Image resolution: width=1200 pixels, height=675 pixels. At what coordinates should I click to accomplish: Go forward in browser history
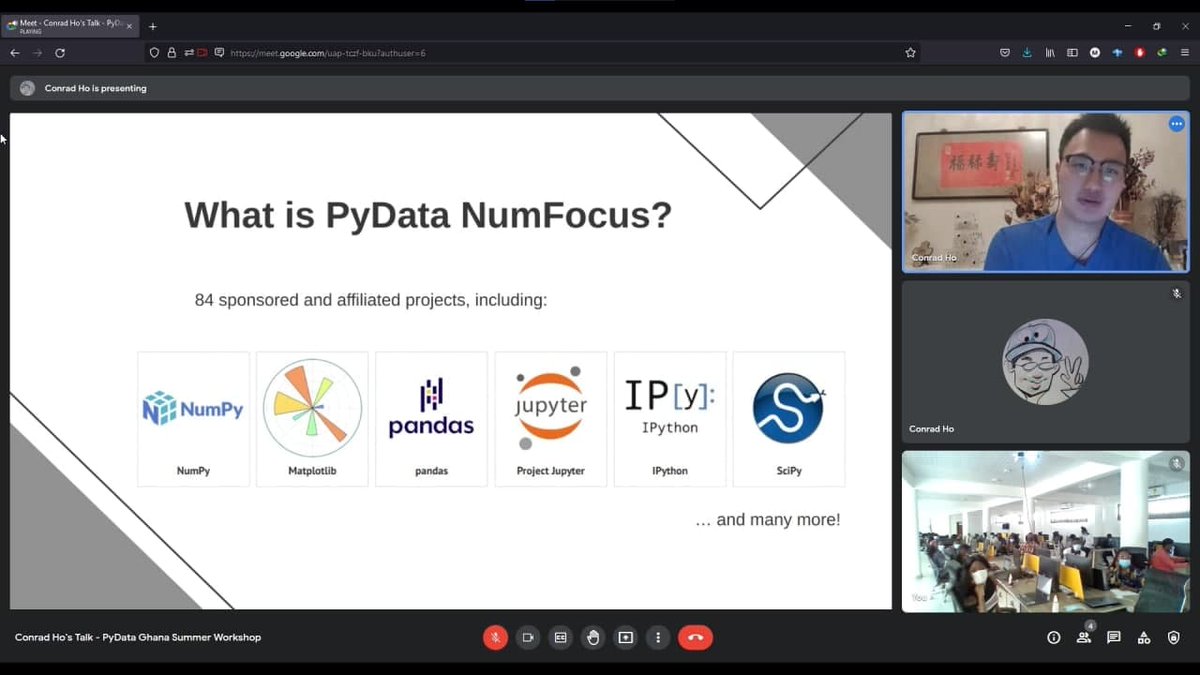(38, 53)
